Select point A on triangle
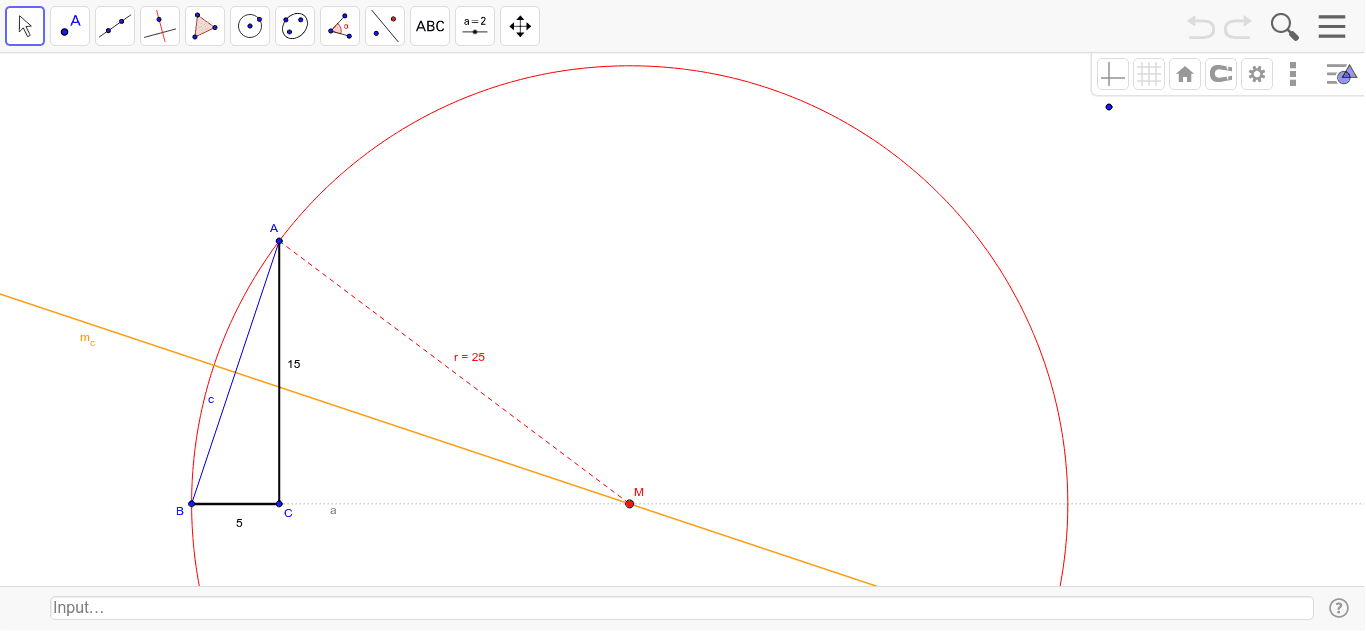1366x631 pixels. (x=279, y=241)
